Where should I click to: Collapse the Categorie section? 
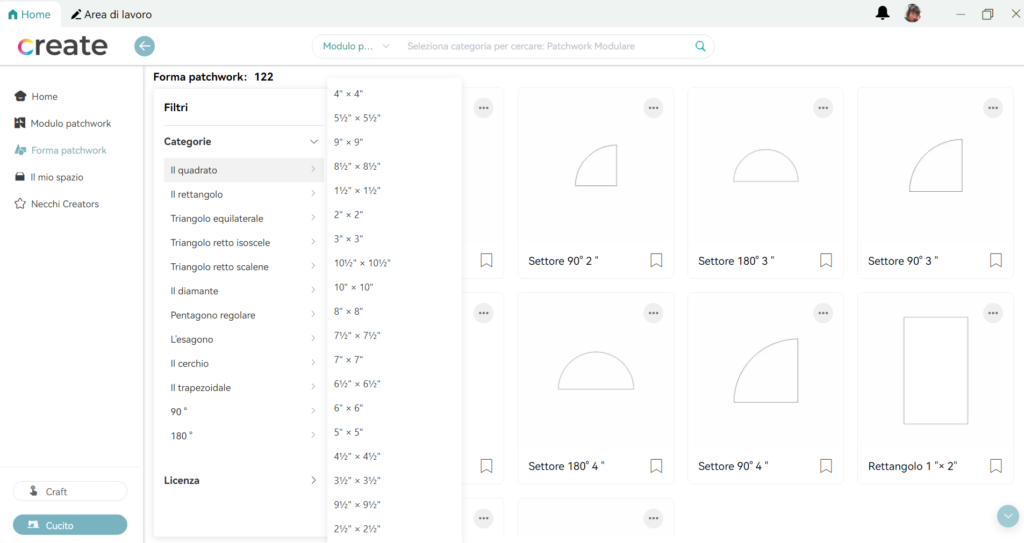pyautogui.click(x=313, y=142)
